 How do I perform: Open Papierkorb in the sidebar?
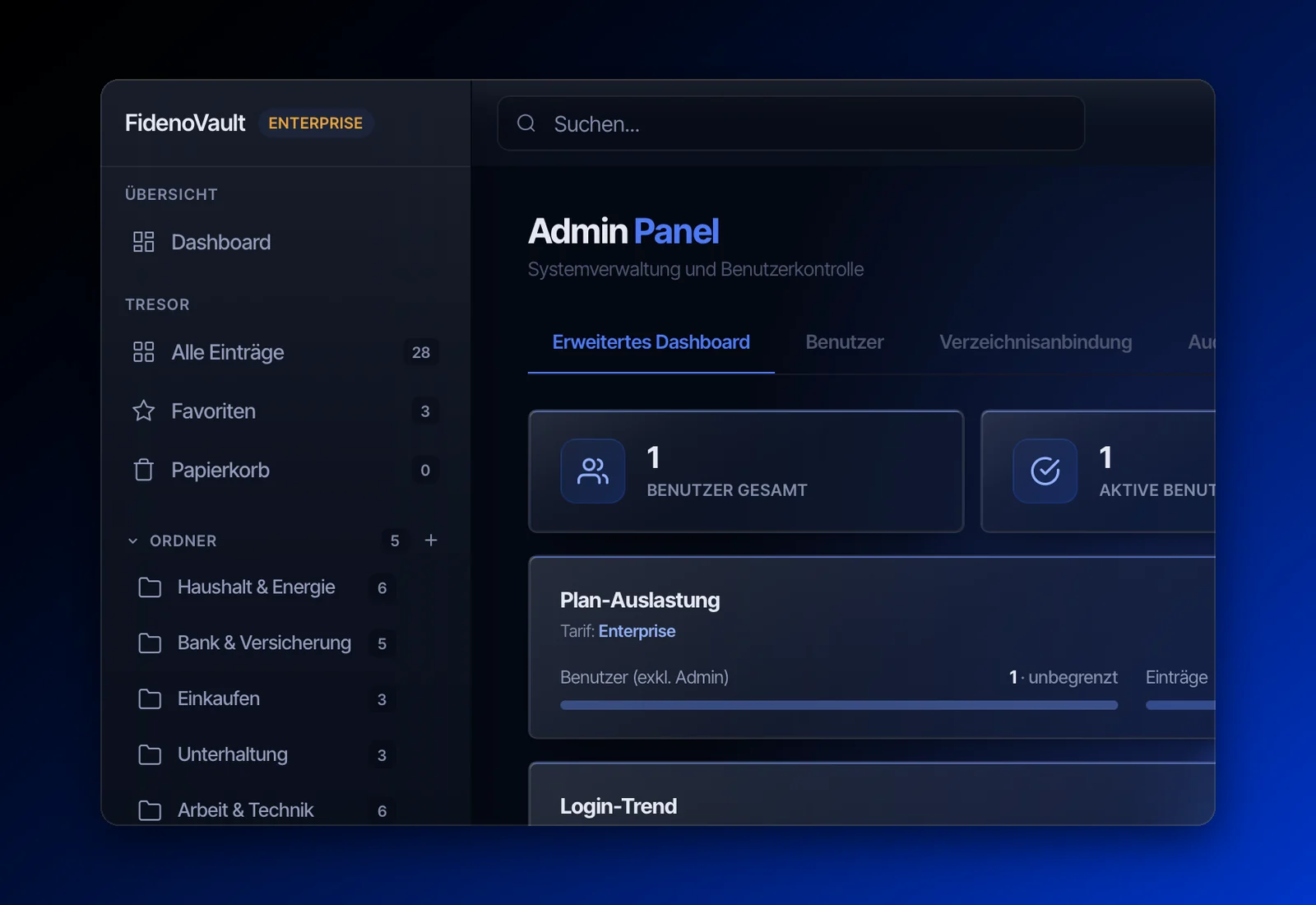(x=285, y=470)
